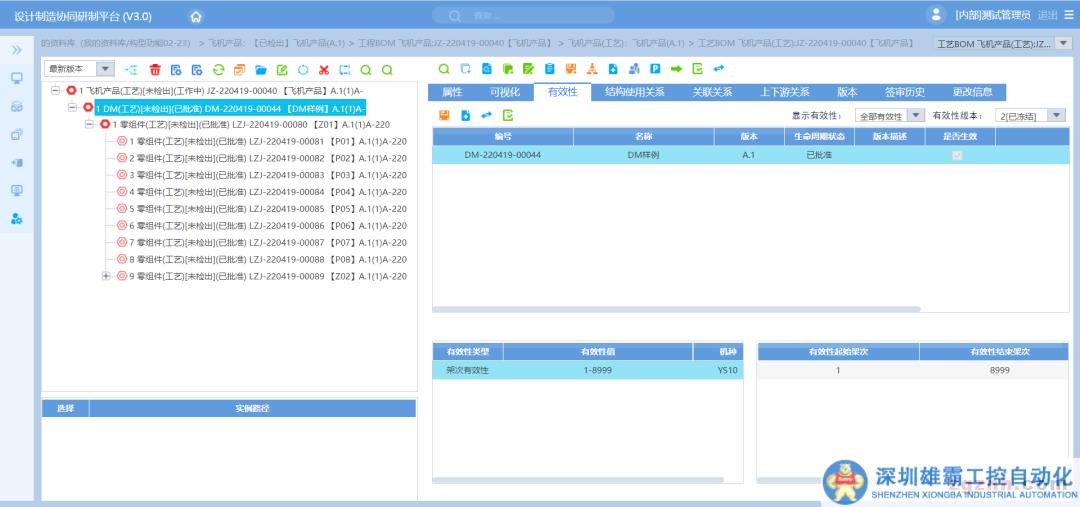
Task: Click the red trash delete icon
Action: [154, 70]
